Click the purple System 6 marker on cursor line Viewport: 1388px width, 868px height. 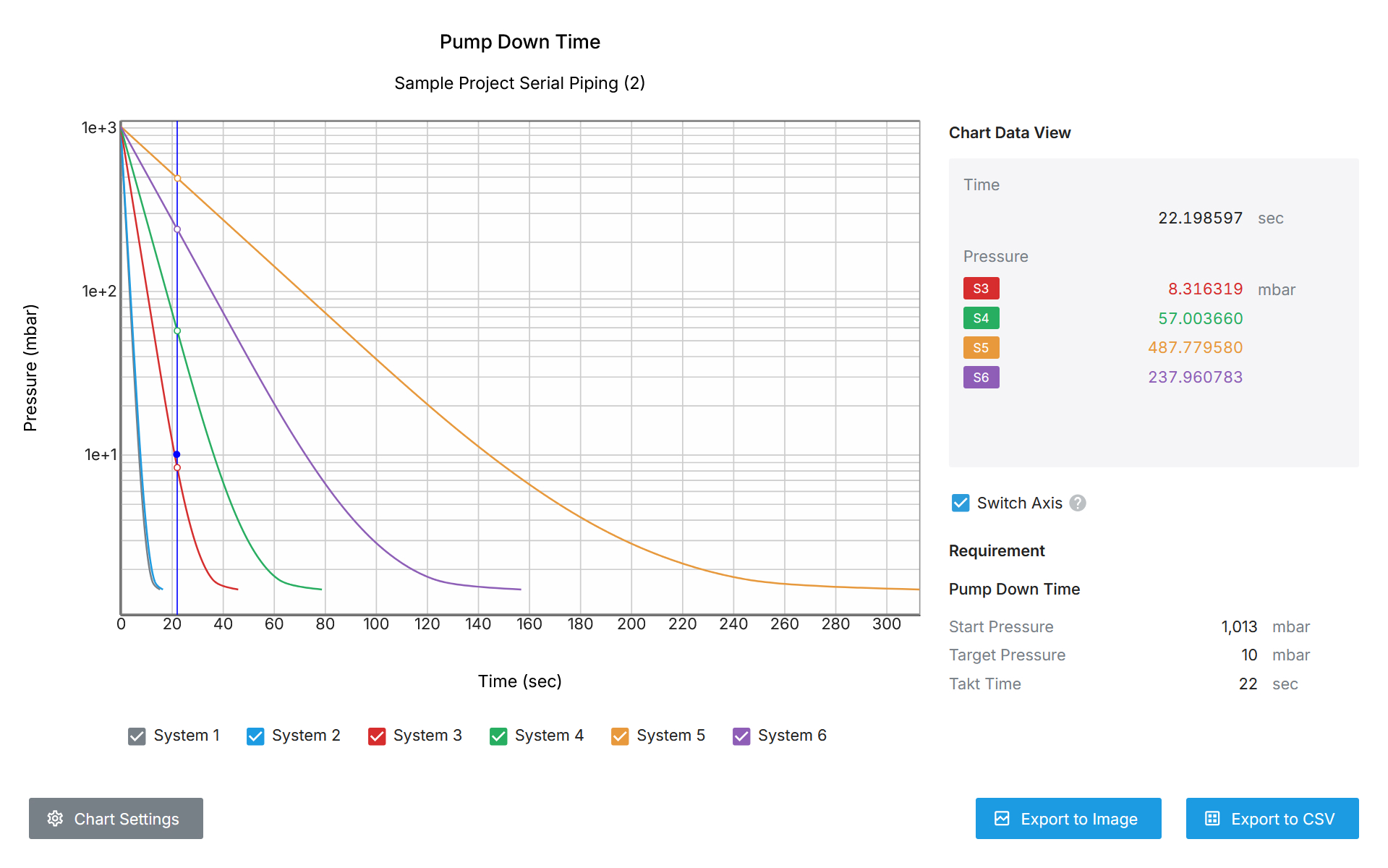coord(177,229)
